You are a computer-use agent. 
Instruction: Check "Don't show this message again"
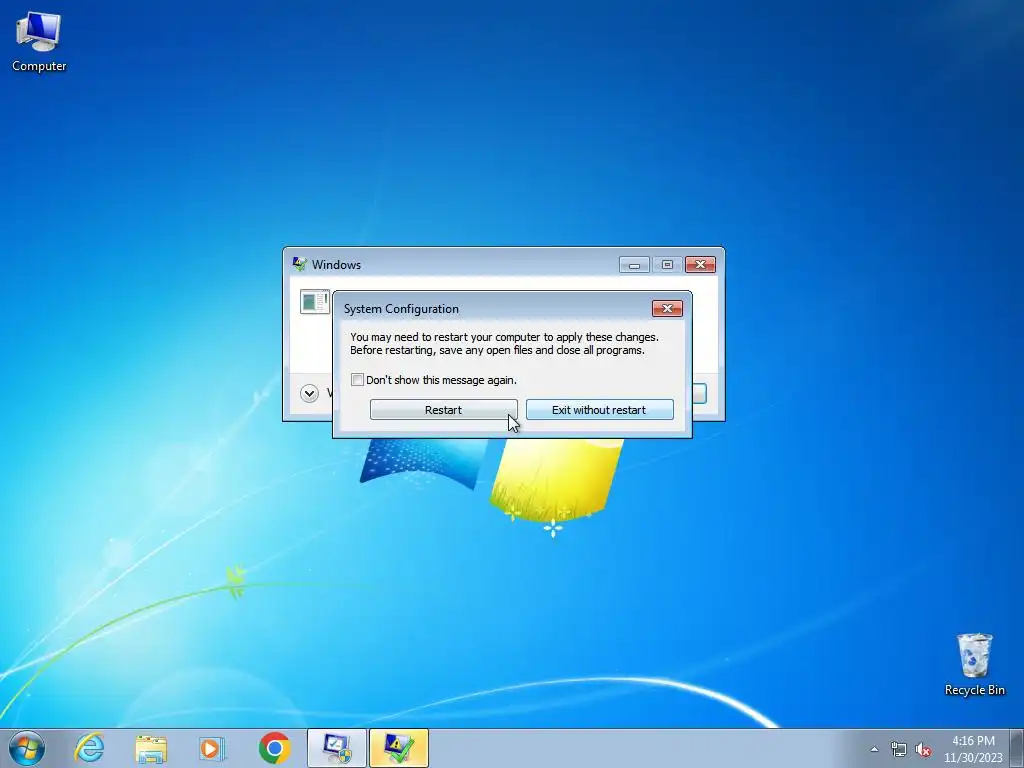coord(357,379)
